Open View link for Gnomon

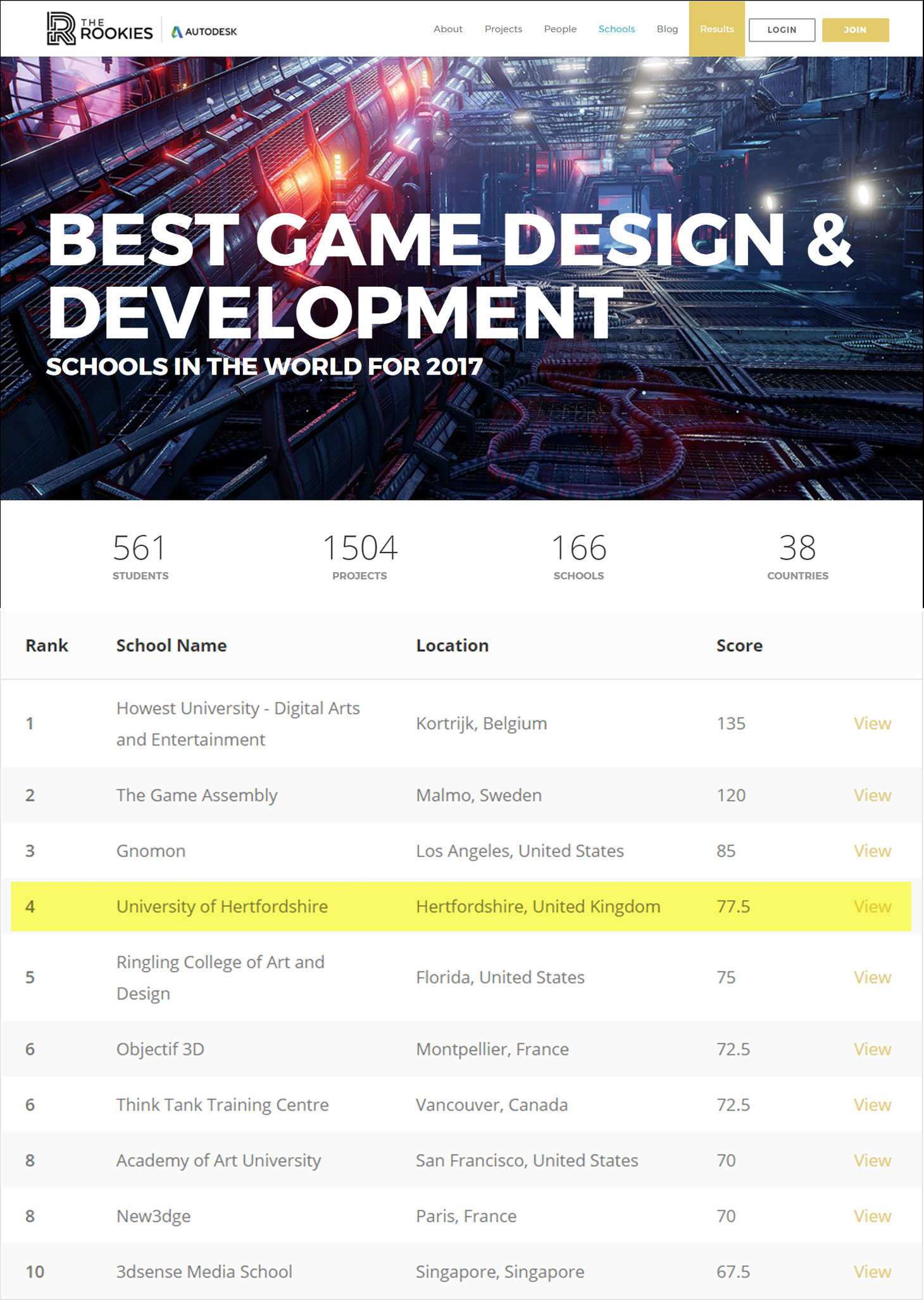872,851
